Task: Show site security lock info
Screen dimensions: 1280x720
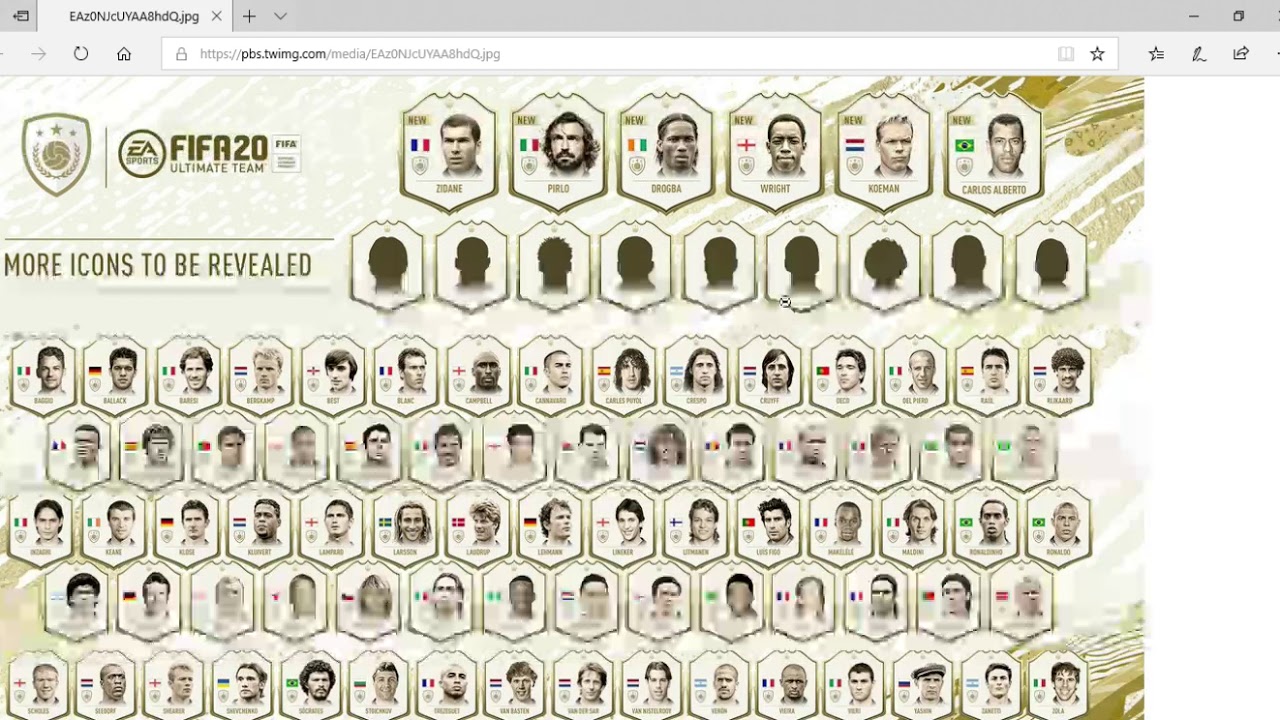Action: click(181, 54)
